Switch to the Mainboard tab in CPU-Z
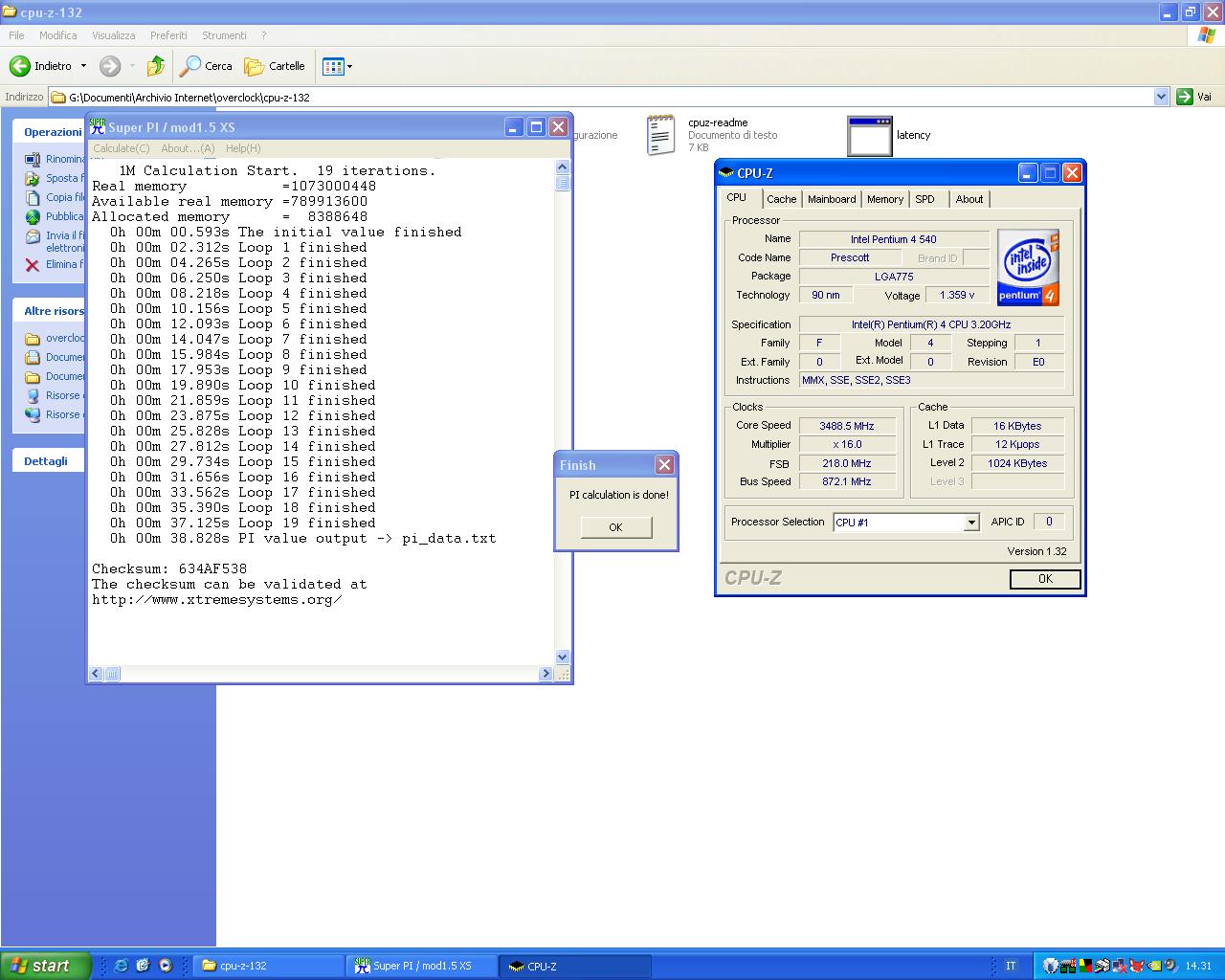1225x980 pixels. coord(832,199)
